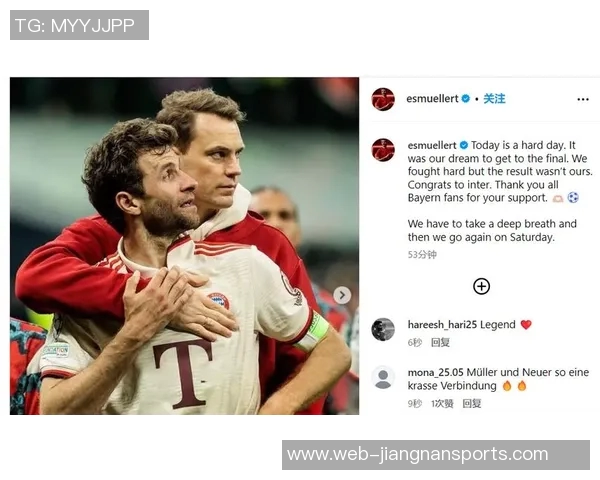The height and width of the screenshot is (480, 600).
Task: Advance to next photo with carousel arrow
Action: [342, 295]
